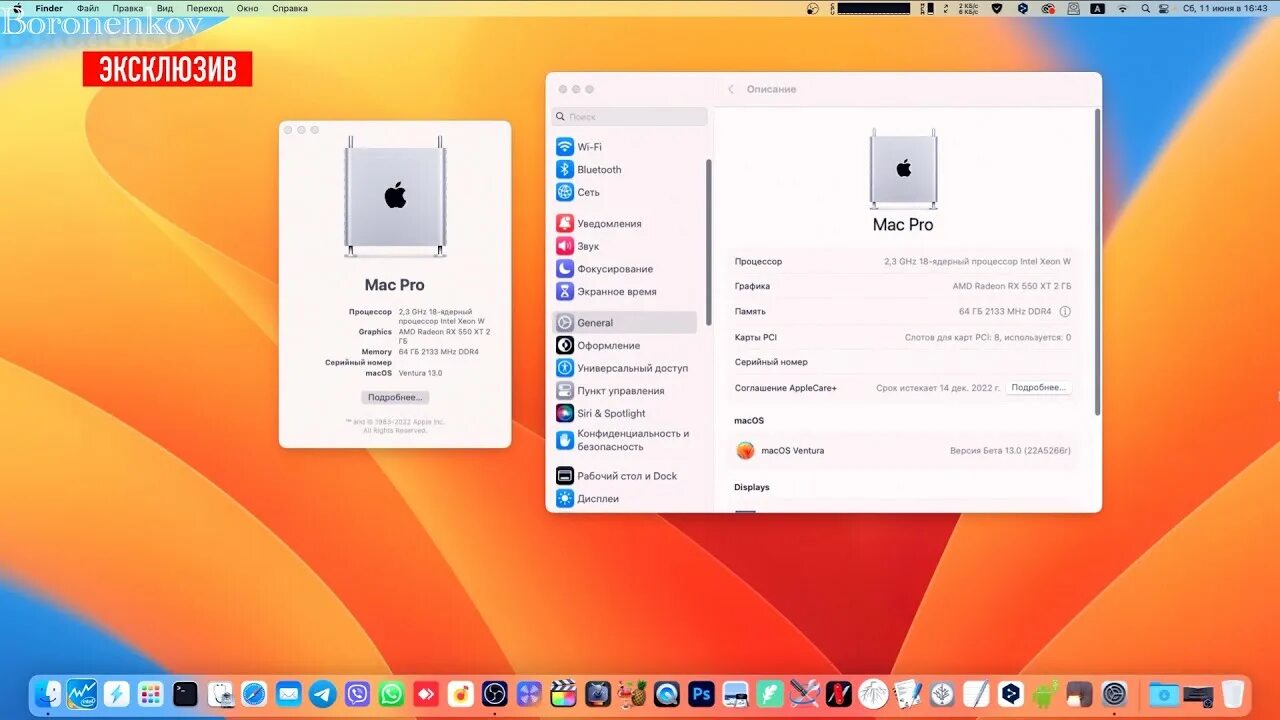Screen dimensions: 1280x720
Task: Click the Процессор row in settings
Action: click(x=903, y=262)
